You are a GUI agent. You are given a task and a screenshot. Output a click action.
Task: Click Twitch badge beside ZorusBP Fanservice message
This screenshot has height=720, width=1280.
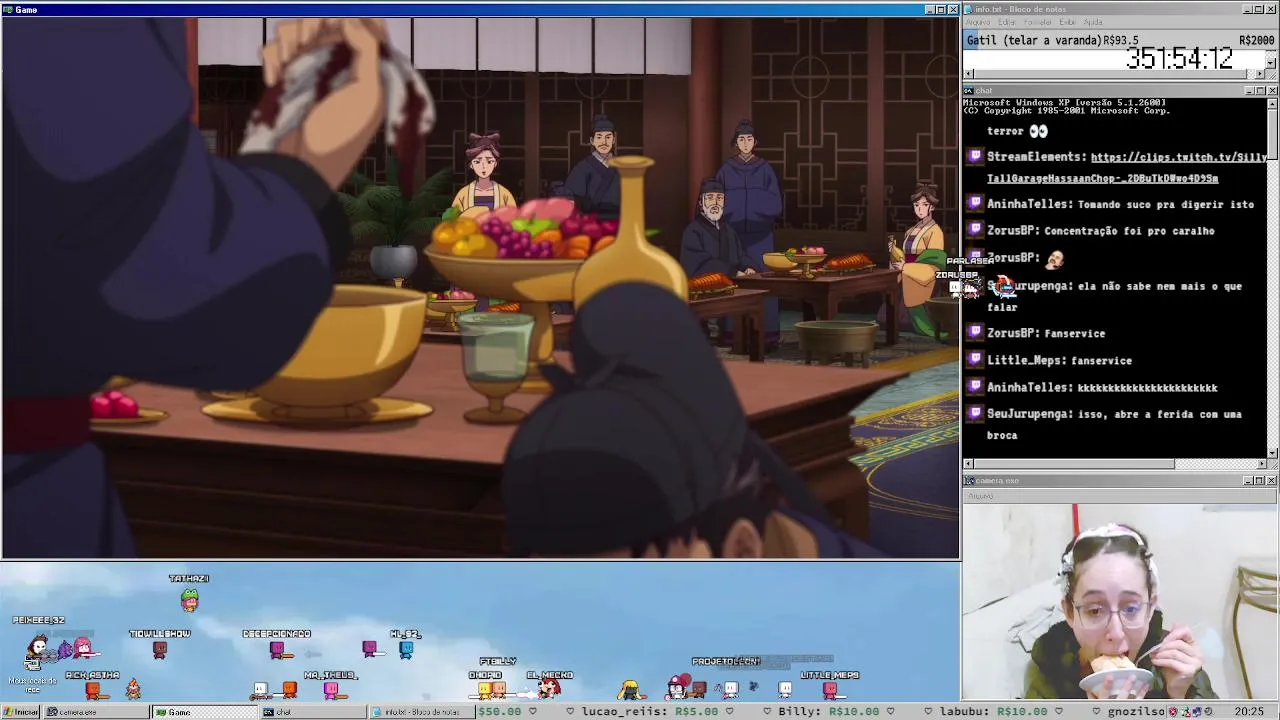coord(976,333)
